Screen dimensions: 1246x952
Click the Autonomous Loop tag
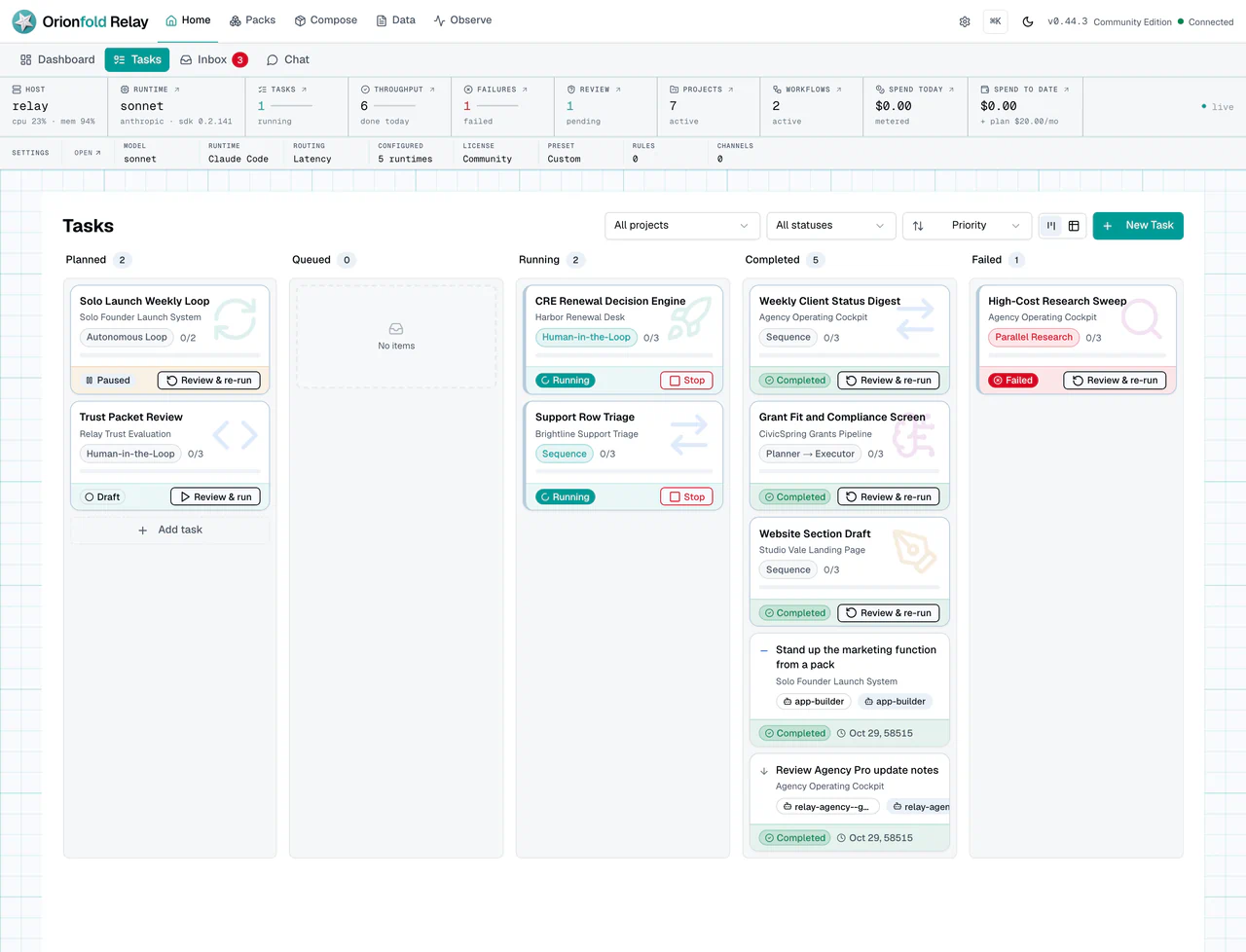coord(127,338)
